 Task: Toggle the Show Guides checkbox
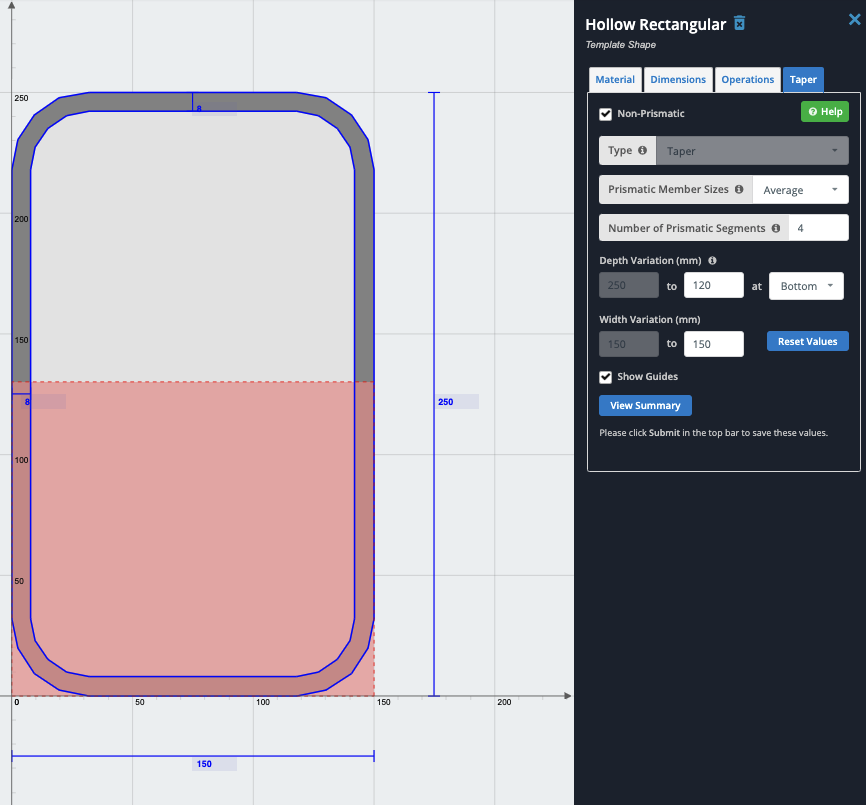[x=605, y=377]
